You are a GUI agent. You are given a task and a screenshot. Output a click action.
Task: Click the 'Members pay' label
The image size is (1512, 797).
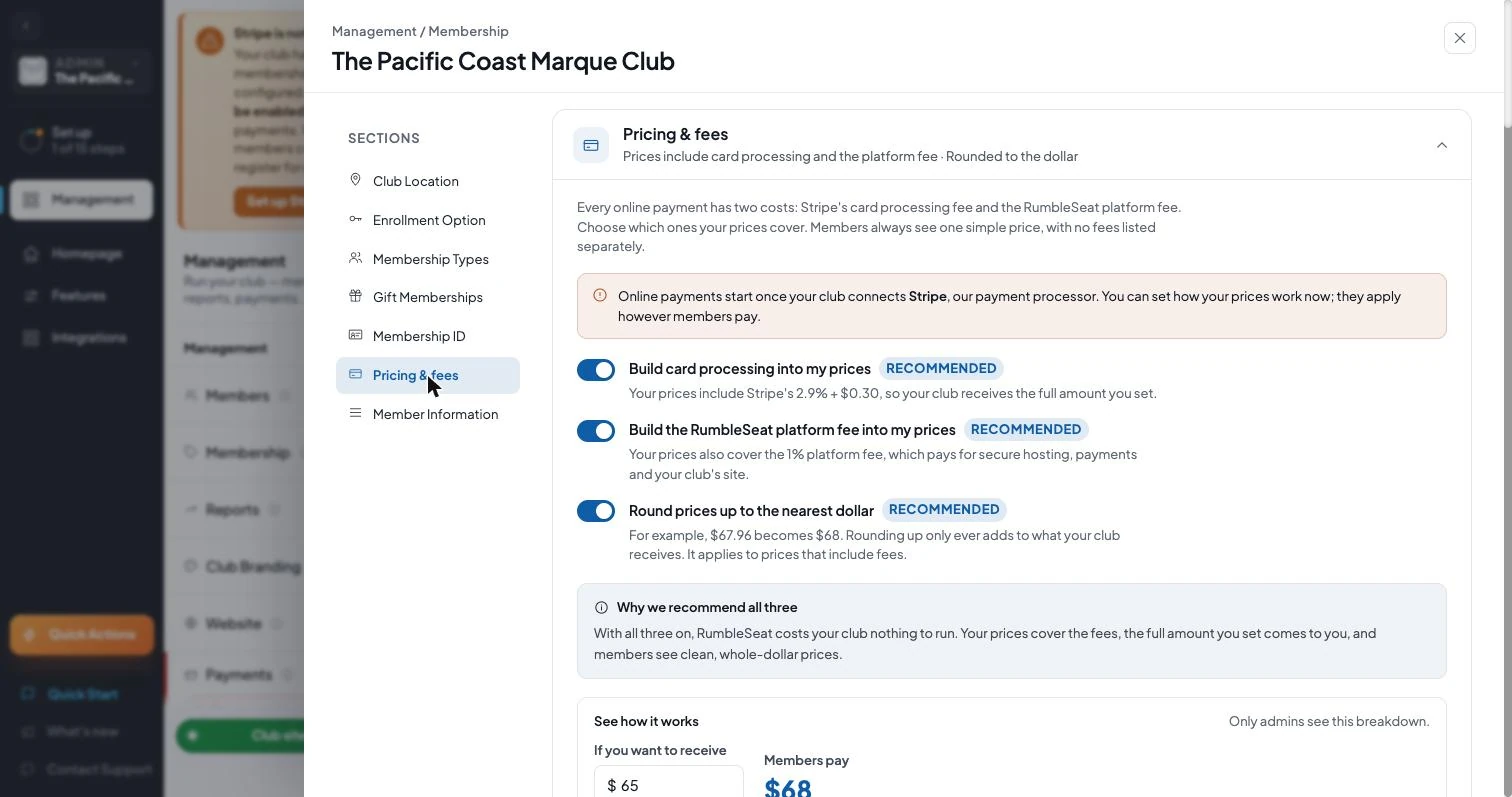(806, 760)
